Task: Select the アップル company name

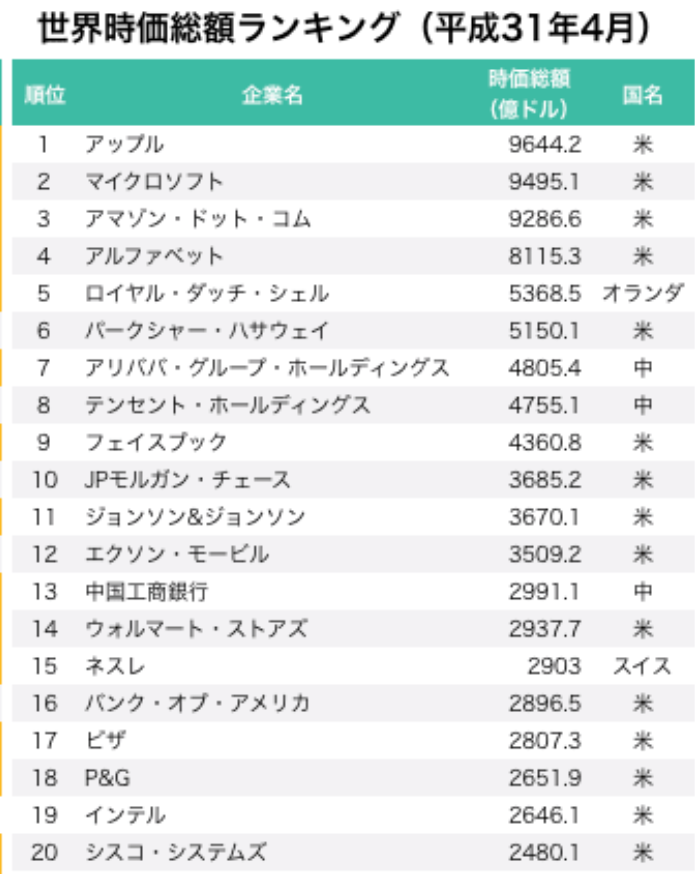Action: coord(124,144)
